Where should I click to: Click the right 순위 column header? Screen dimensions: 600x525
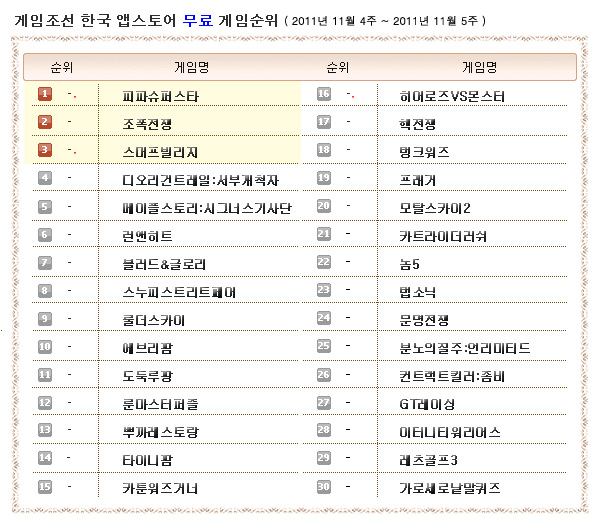coord(338,67)
